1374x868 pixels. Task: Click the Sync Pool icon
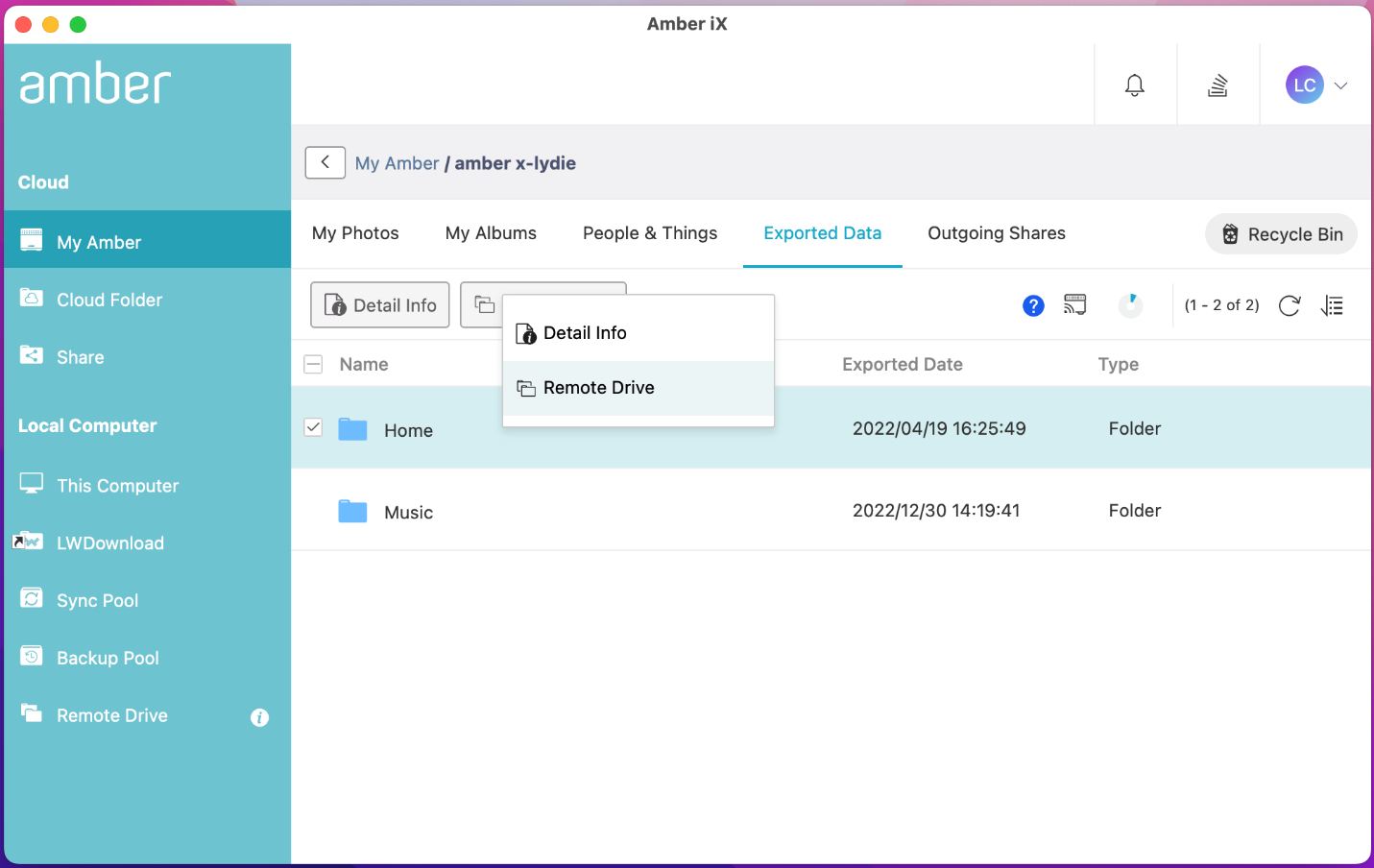tap(32, 598)
